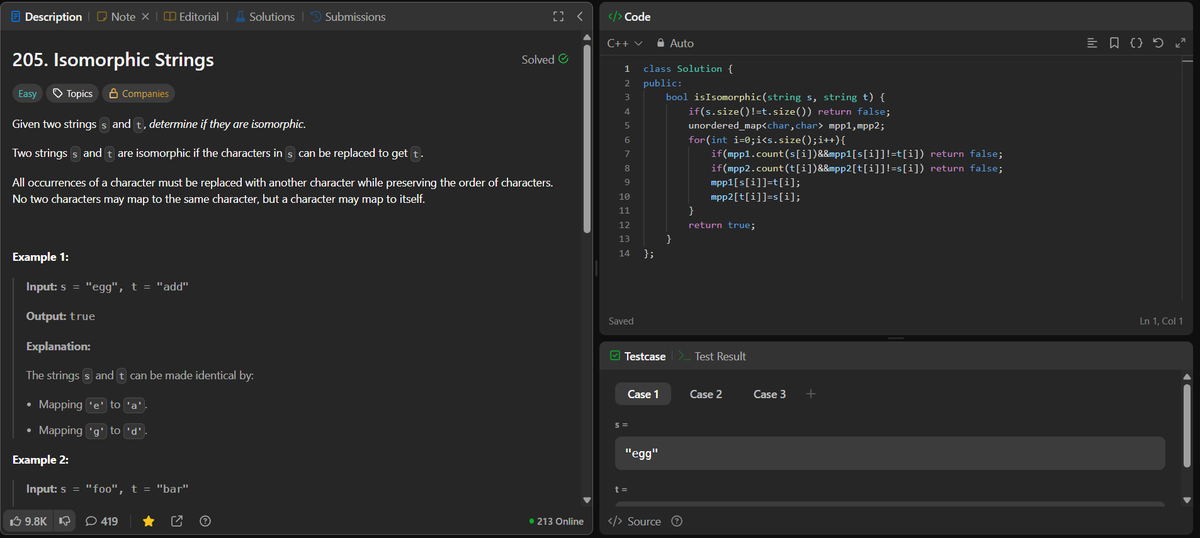Image resolution: width=1200 pixels, height=538 pixels.
Task: Close the Note tab with its X
Action: (144, 17)
